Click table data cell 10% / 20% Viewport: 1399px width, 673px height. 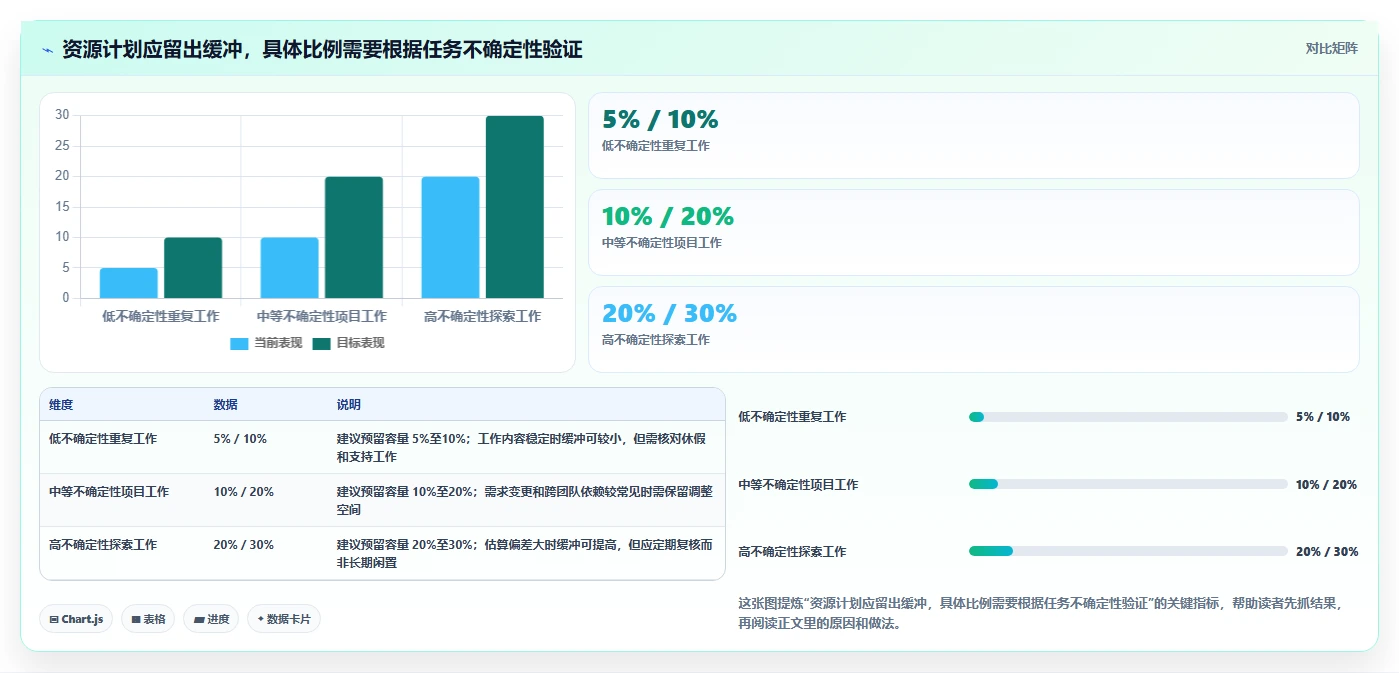coord(243,492)
